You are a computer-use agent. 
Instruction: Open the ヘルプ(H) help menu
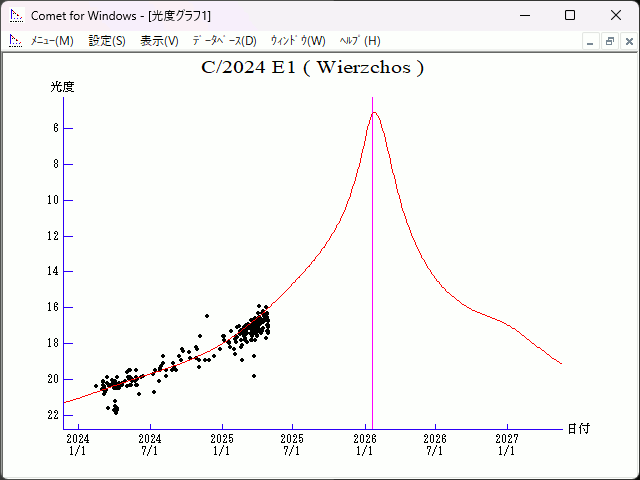[360, 41]
